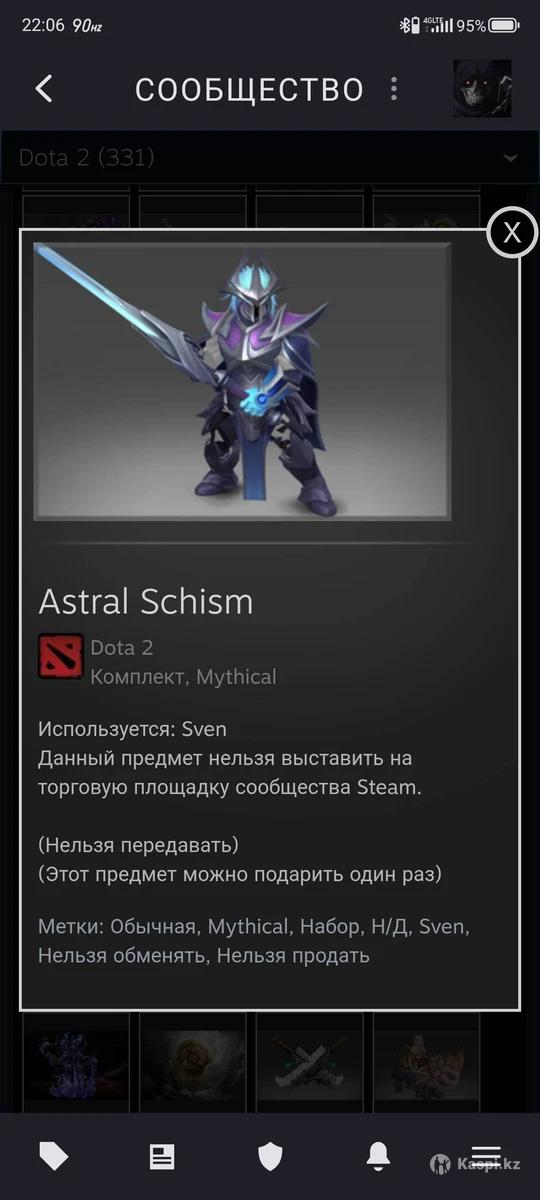Open the profile avatar in header
The height and width of the screenshot is (1200, 540).
pyautogui.click(x=482, y=88)
